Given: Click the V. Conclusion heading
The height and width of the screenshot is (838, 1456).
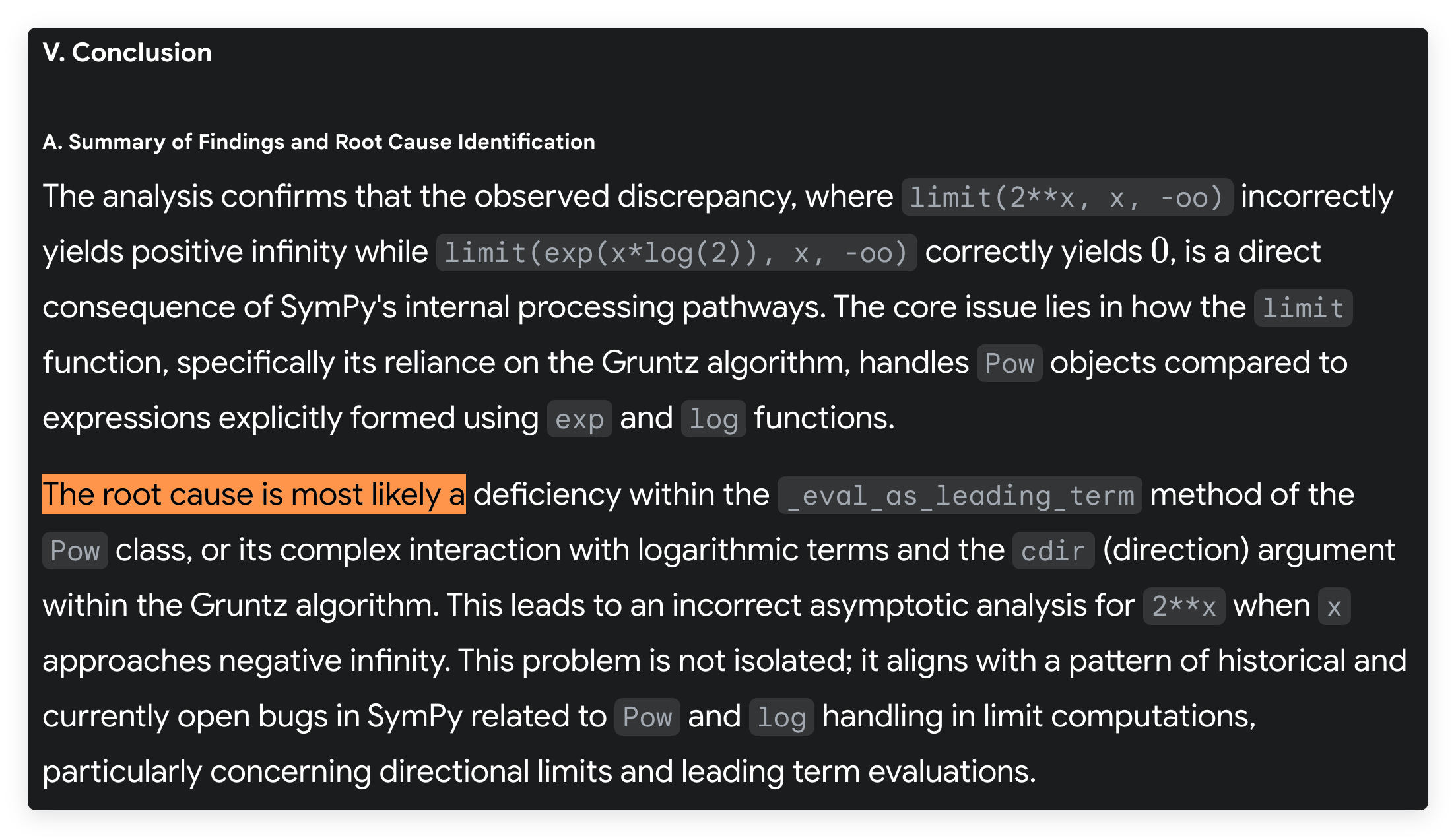Looking at the screenshot, I should [x=127, y=53].
